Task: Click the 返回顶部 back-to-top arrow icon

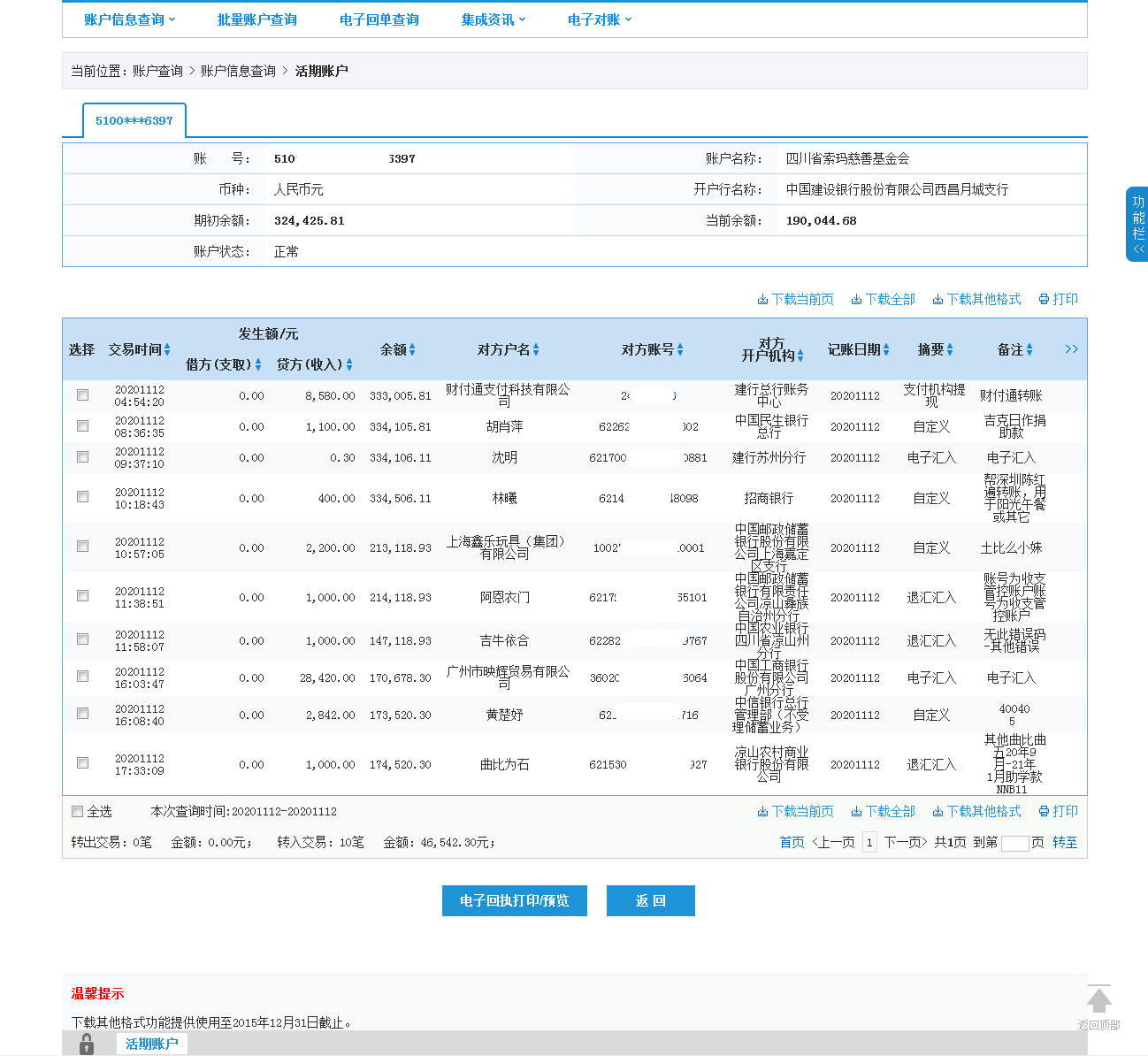Action: pos(1099,999)
